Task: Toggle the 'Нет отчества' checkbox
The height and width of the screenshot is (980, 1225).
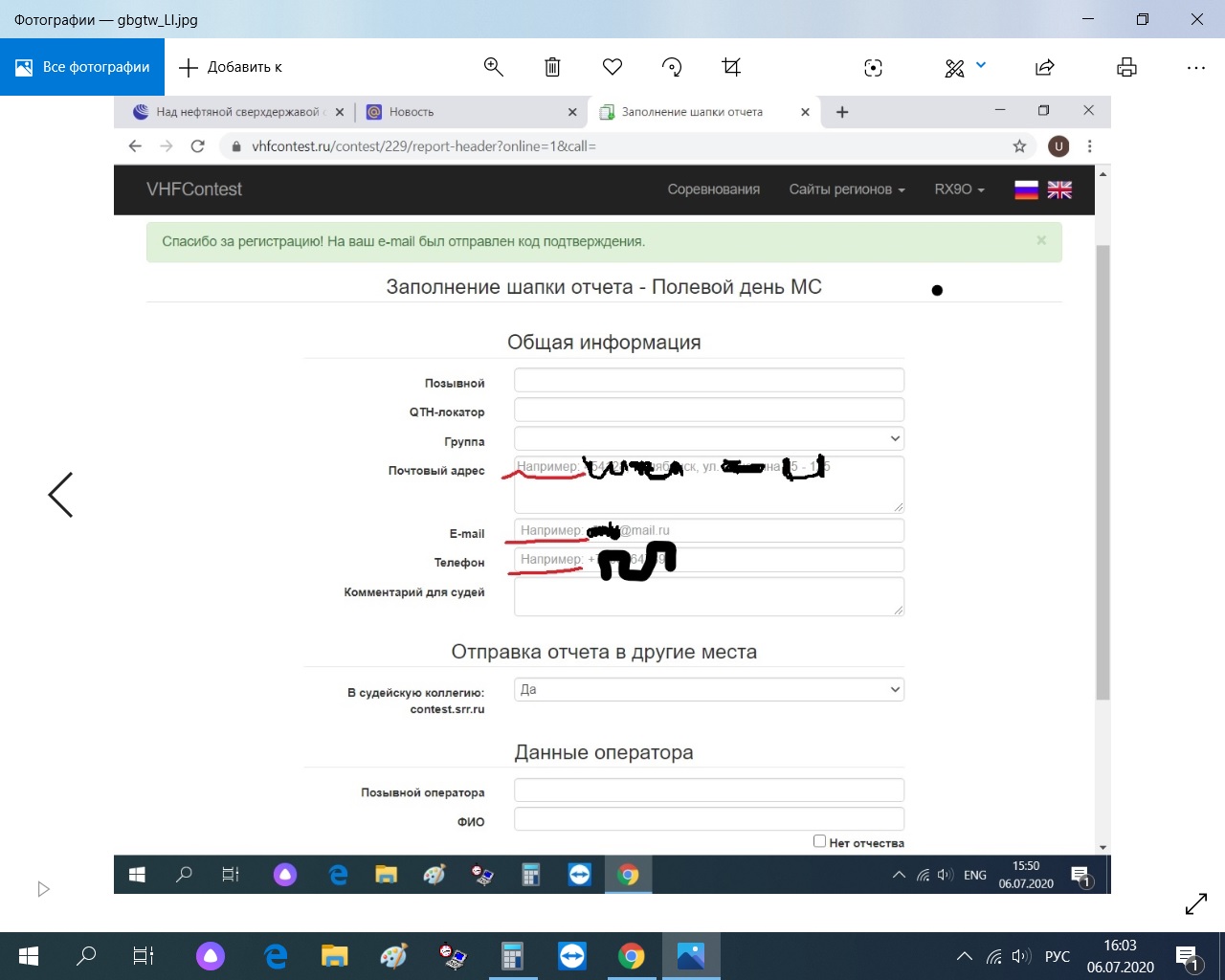Action: 819,841
